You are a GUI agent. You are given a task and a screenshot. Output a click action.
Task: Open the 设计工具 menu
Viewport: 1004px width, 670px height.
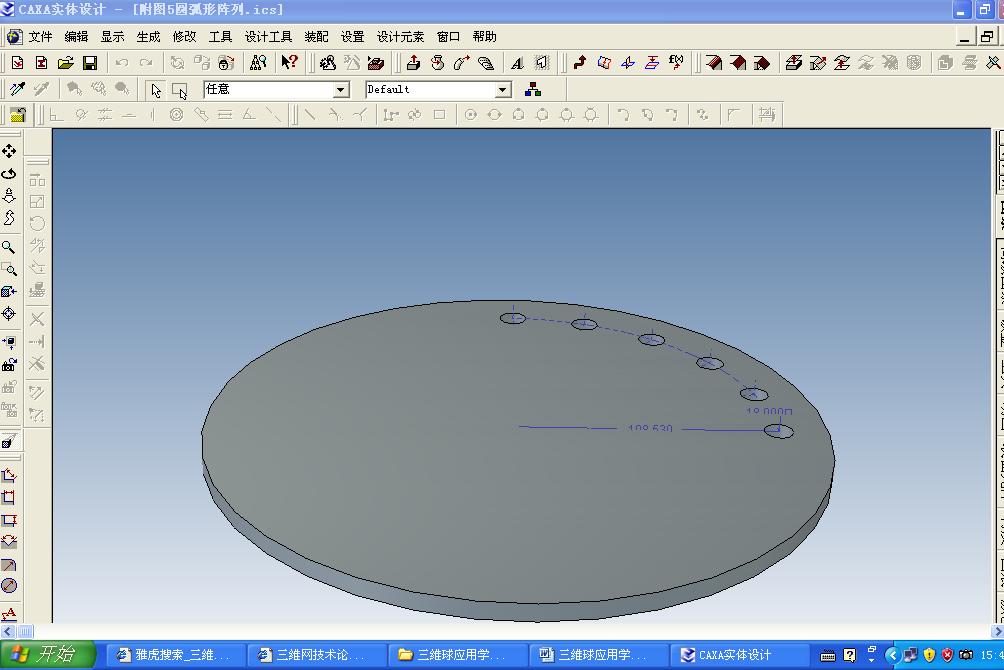click(268, 37)
